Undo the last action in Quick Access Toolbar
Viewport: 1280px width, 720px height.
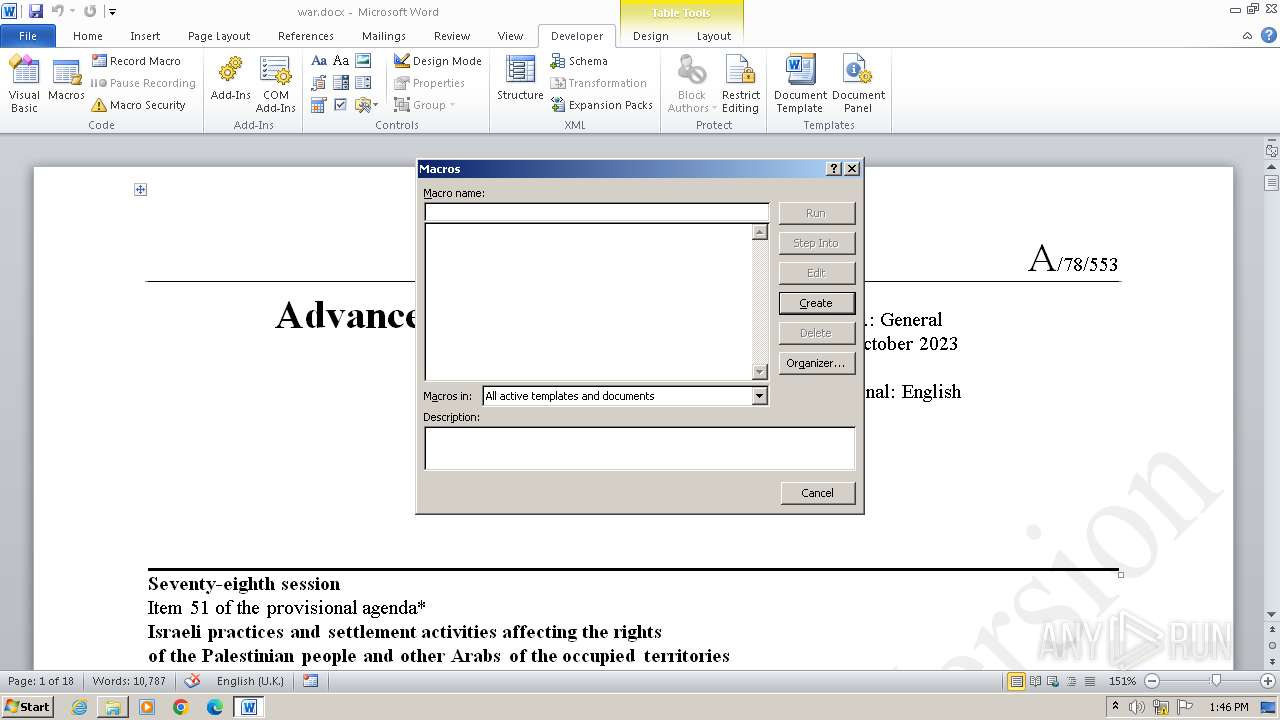[x=57, y=11]
